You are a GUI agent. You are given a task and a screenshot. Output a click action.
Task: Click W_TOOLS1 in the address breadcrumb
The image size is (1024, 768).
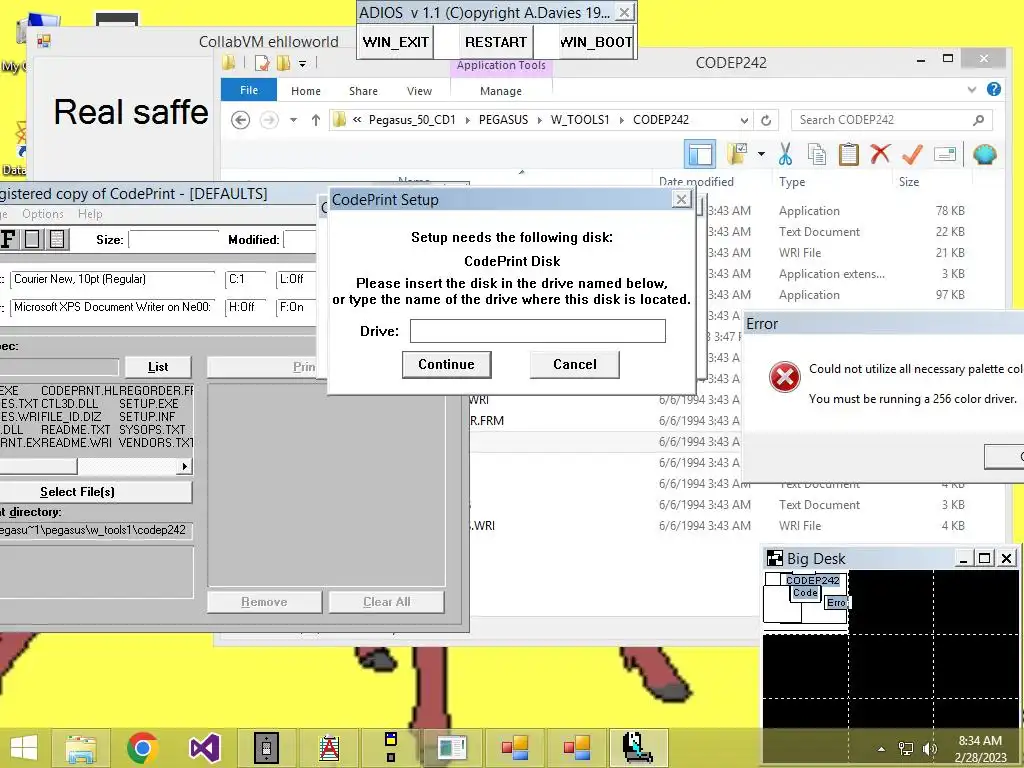(x=580, y=120)
